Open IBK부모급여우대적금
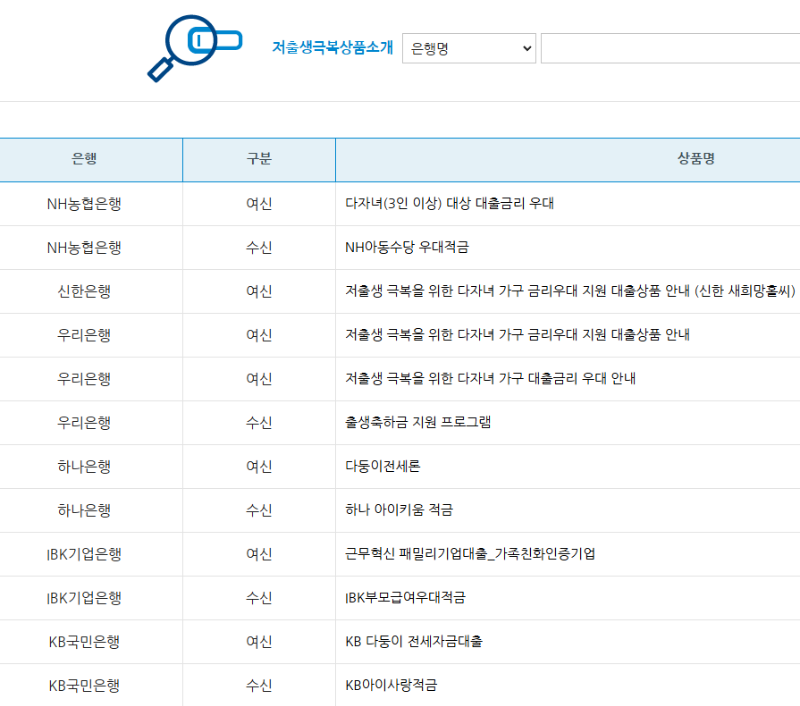 pos(410,598)
